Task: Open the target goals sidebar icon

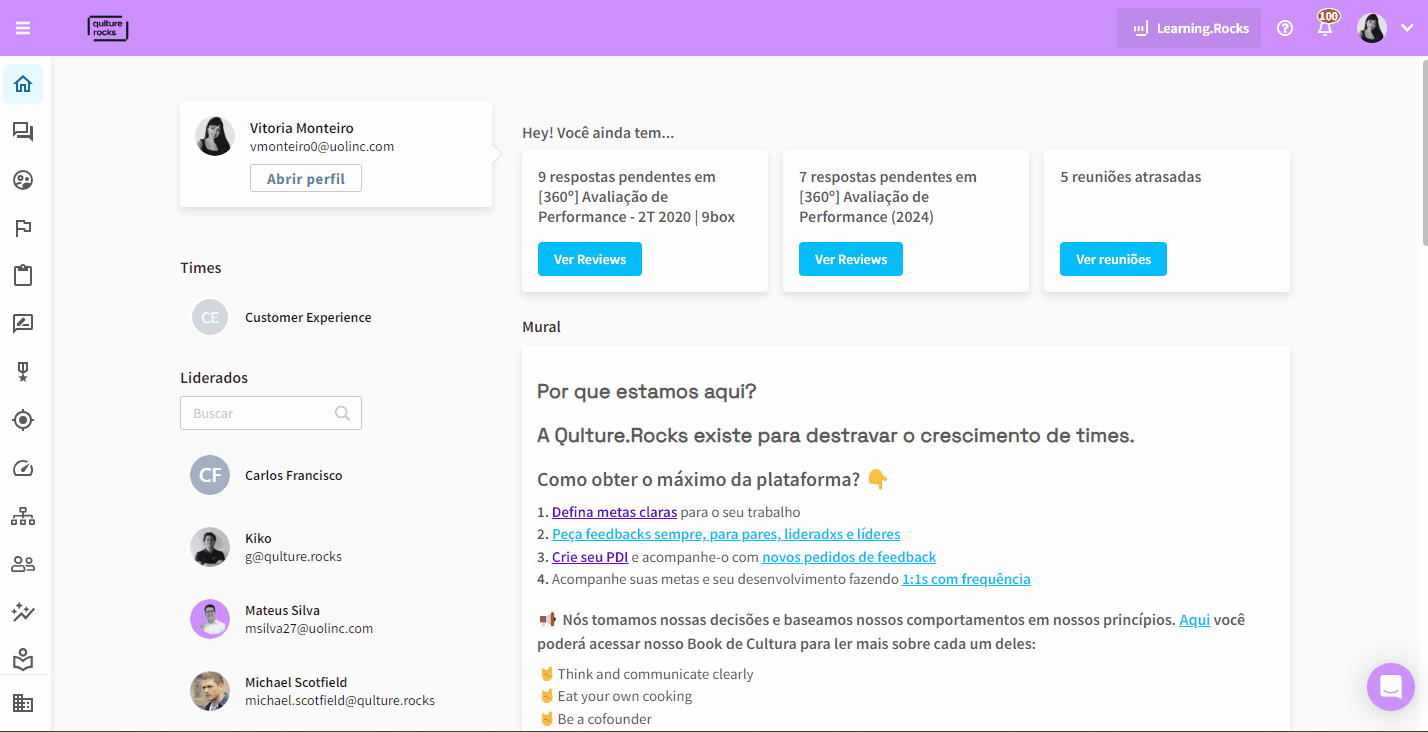Action: point(23,420)
